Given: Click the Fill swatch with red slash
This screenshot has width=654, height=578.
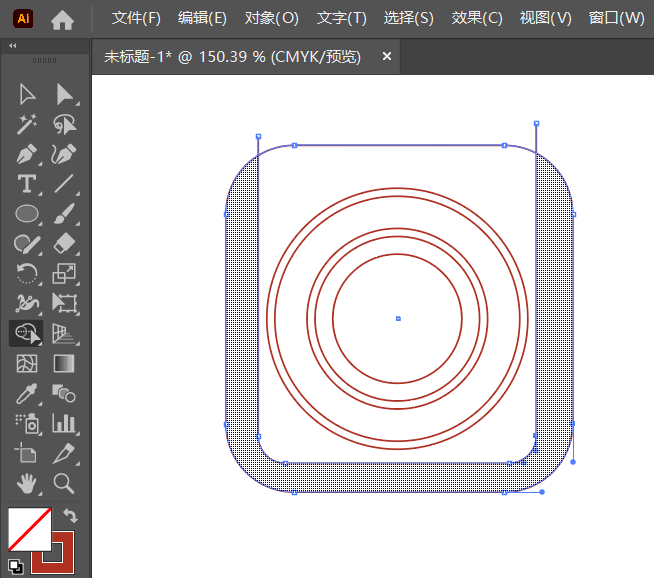Looking at the screenshot, I should click(30, 529).
